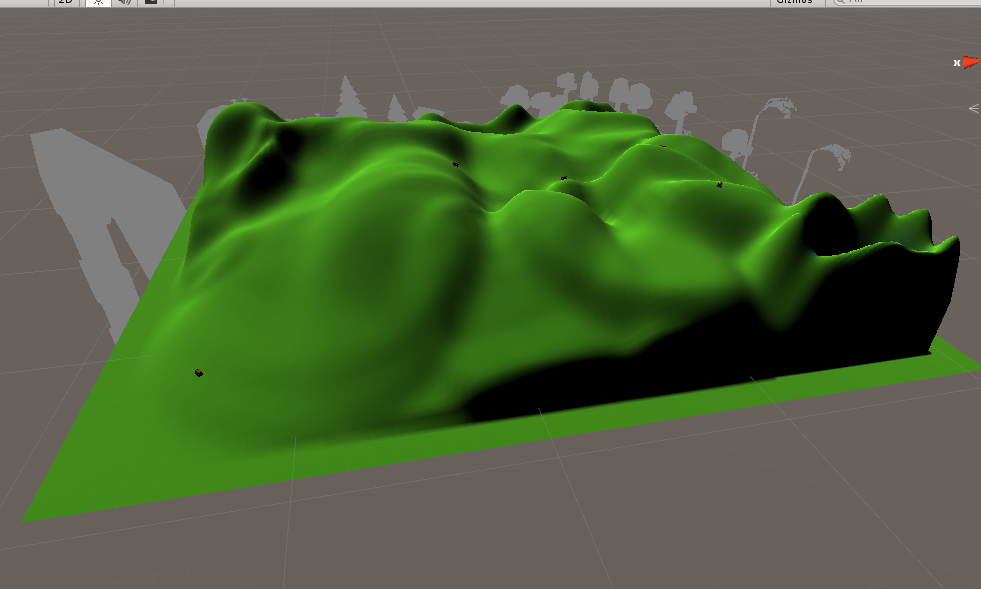Toggle the scene effects image icon
This screenshot has width=981, height=589.
point(151,2)
